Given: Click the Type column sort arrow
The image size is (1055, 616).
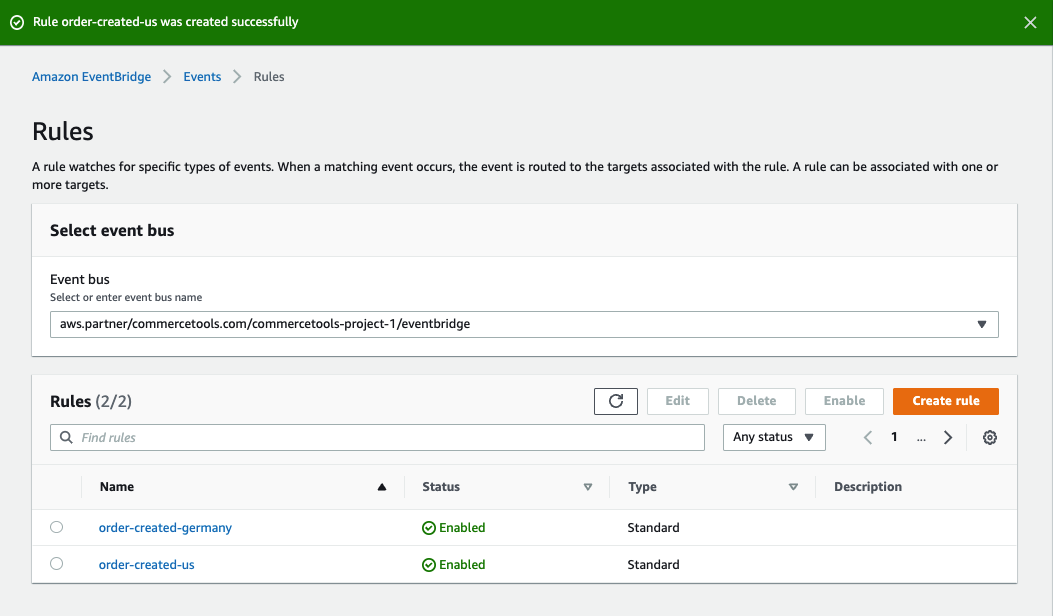Looking at the screenshot, I should pos(793,487).
